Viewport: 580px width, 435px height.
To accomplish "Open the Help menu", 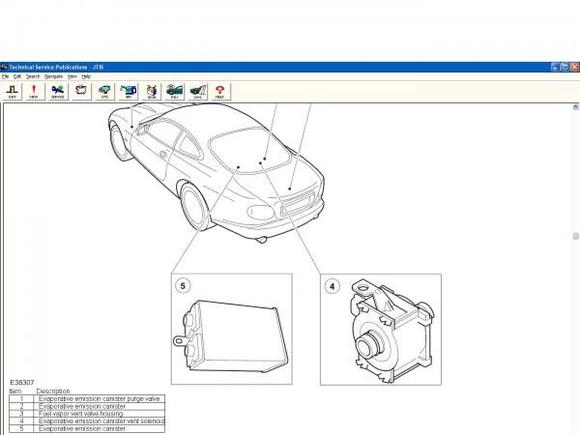I will click(x=86, y=77).
